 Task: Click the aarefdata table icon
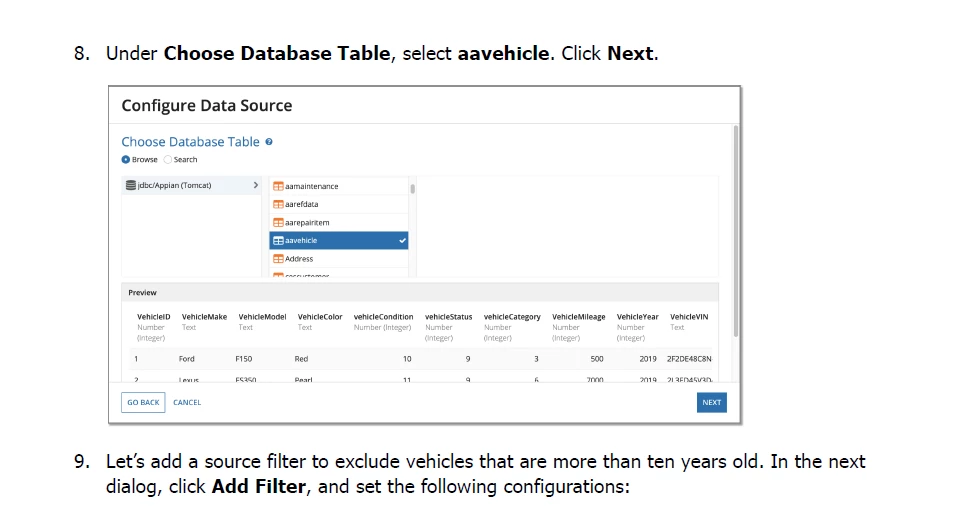pos(278,204)
